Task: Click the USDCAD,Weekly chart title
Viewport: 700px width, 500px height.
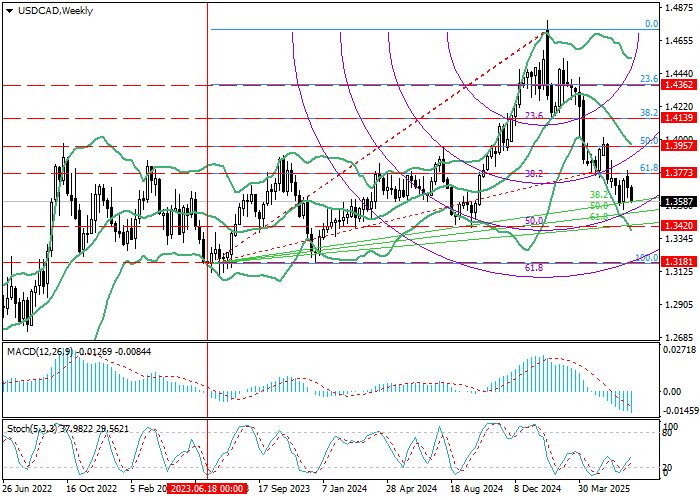Action: [x=55, y=11]
